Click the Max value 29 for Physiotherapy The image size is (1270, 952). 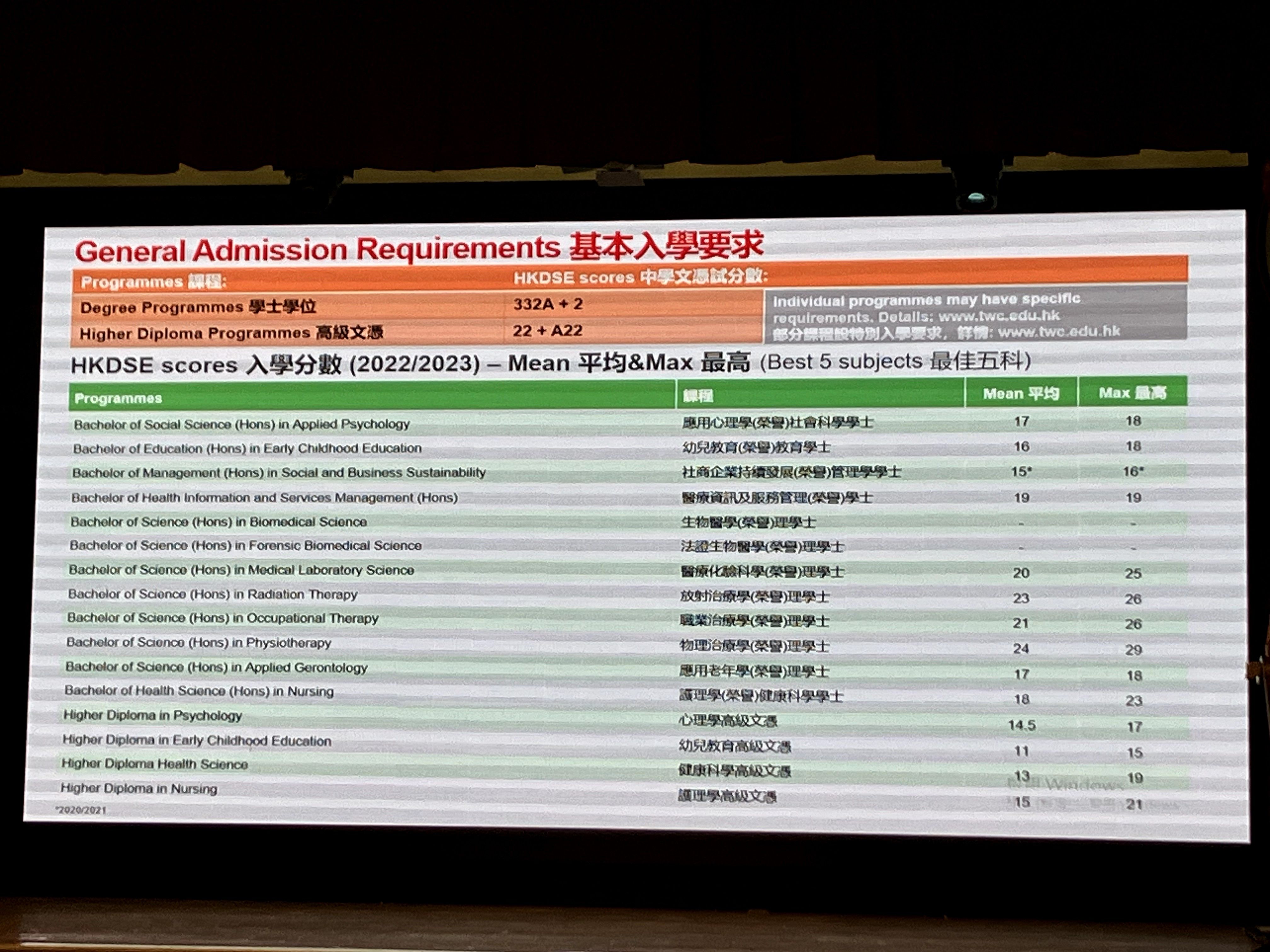(1133, 649)
